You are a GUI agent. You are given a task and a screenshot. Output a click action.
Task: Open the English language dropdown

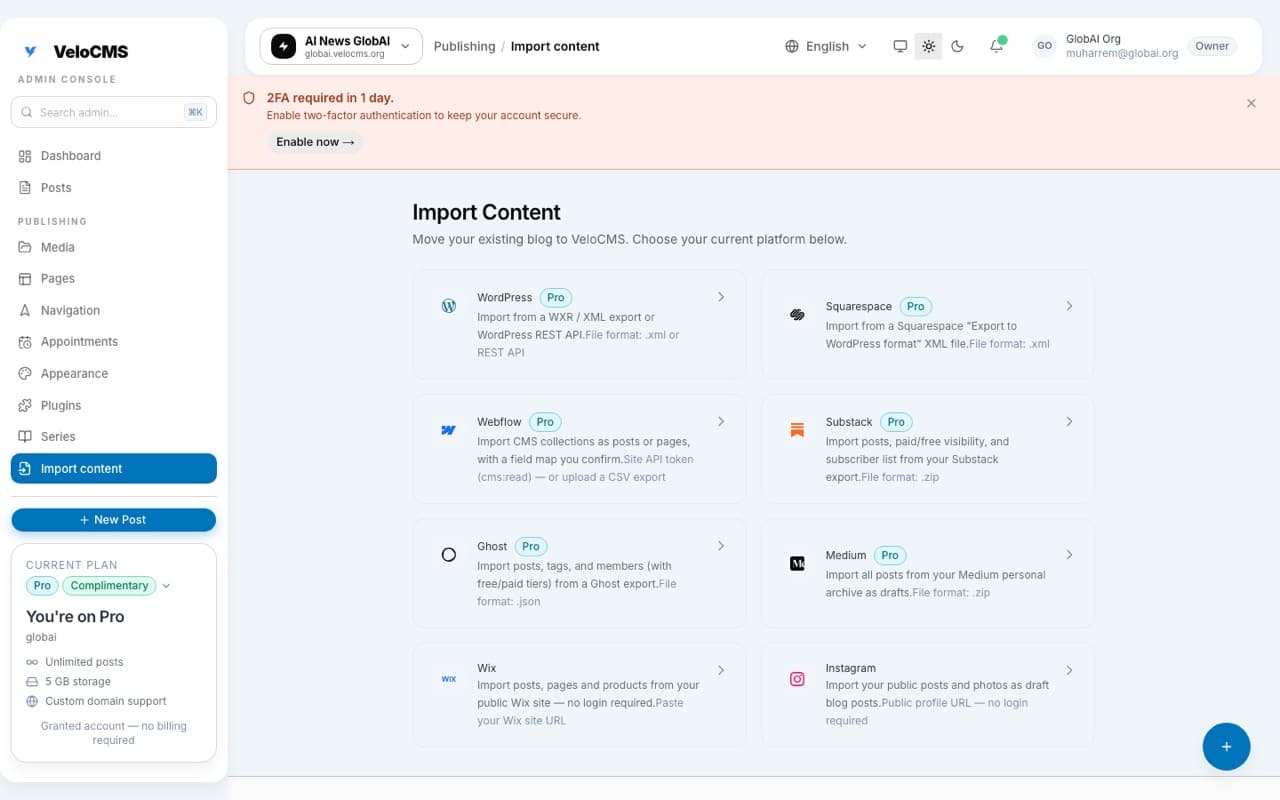click(x=826, y=46)
